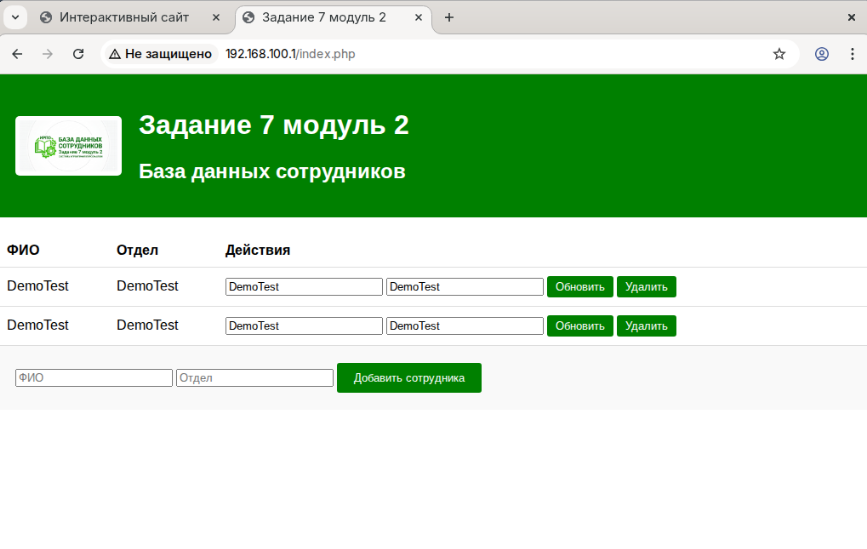Reload the current page

(79, 54)
